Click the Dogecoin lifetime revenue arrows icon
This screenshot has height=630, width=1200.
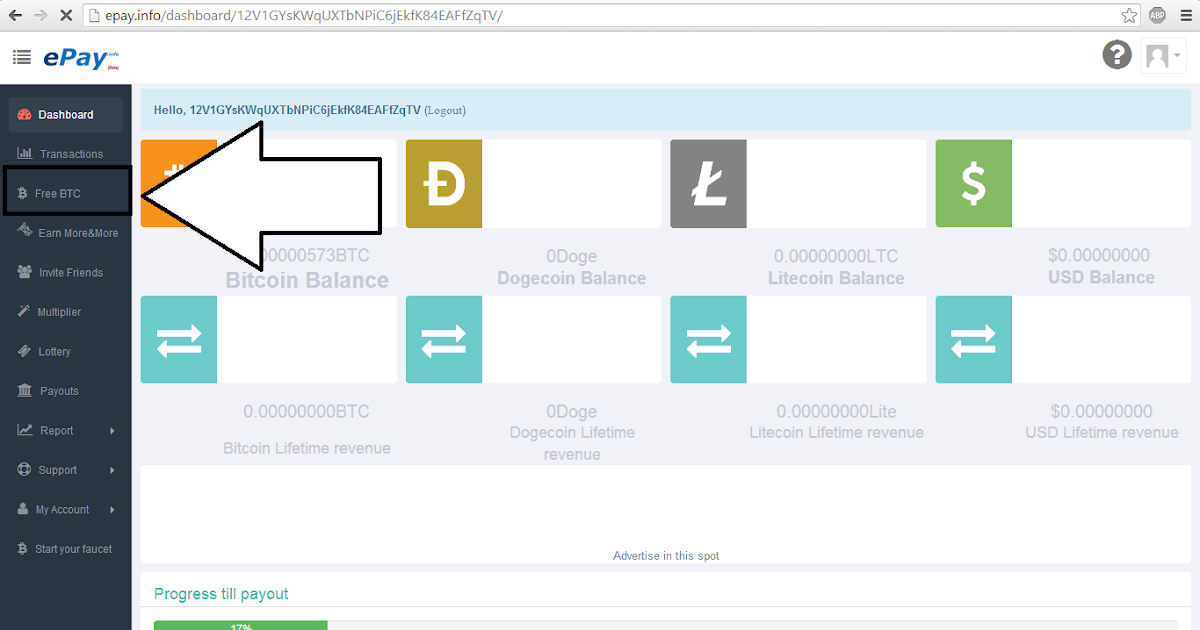(444, 339)
